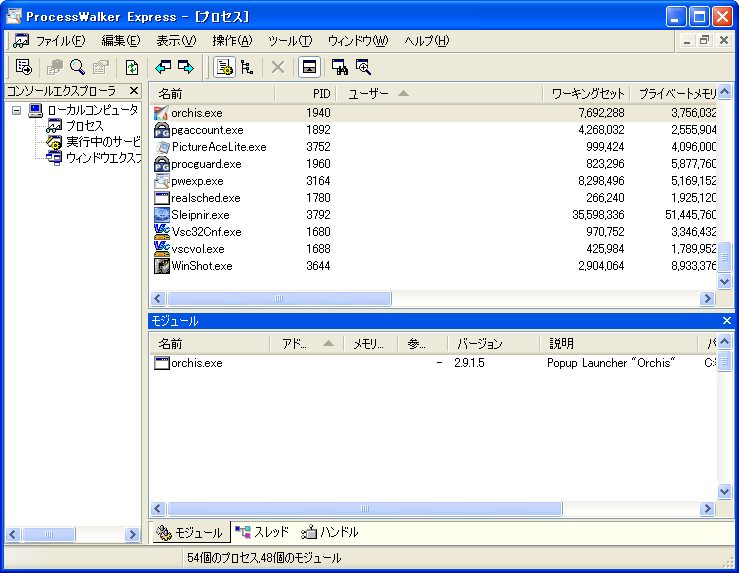
Task: Select orchis.exe in the module list
Action: (197, 363)
